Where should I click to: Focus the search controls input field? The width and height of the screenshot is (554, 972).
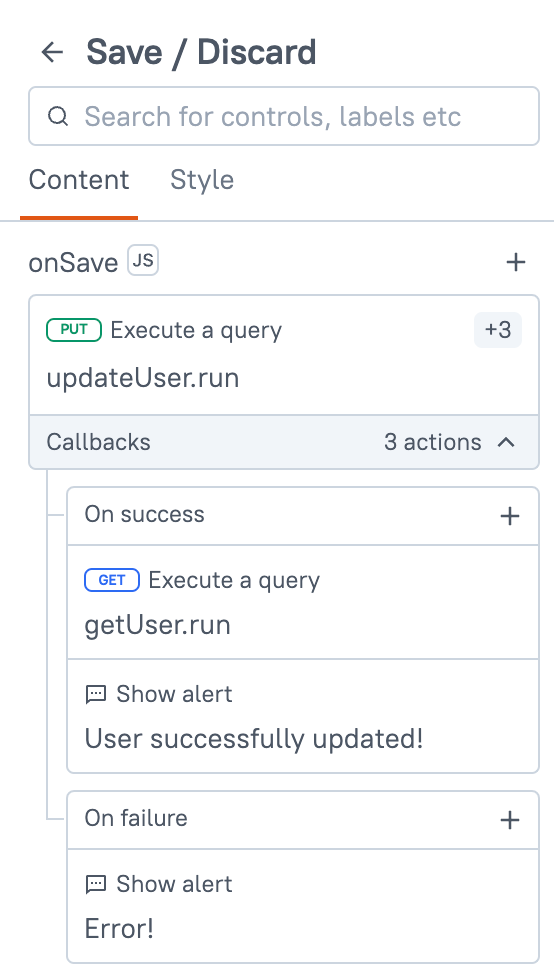[x=284, y=116]
